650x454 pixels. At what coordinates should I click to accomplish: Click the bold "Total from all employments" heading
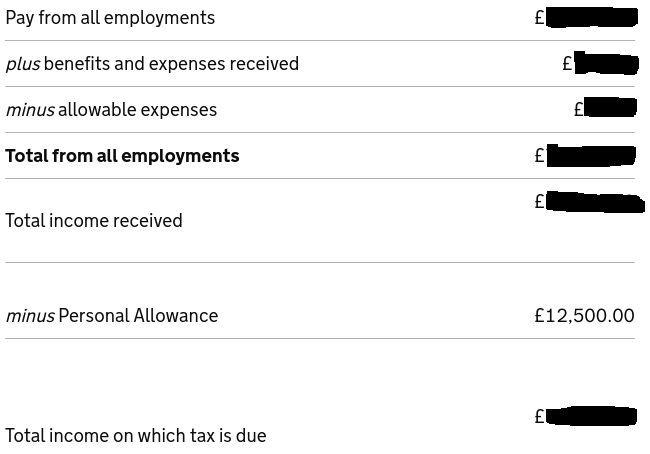(122, 156)
